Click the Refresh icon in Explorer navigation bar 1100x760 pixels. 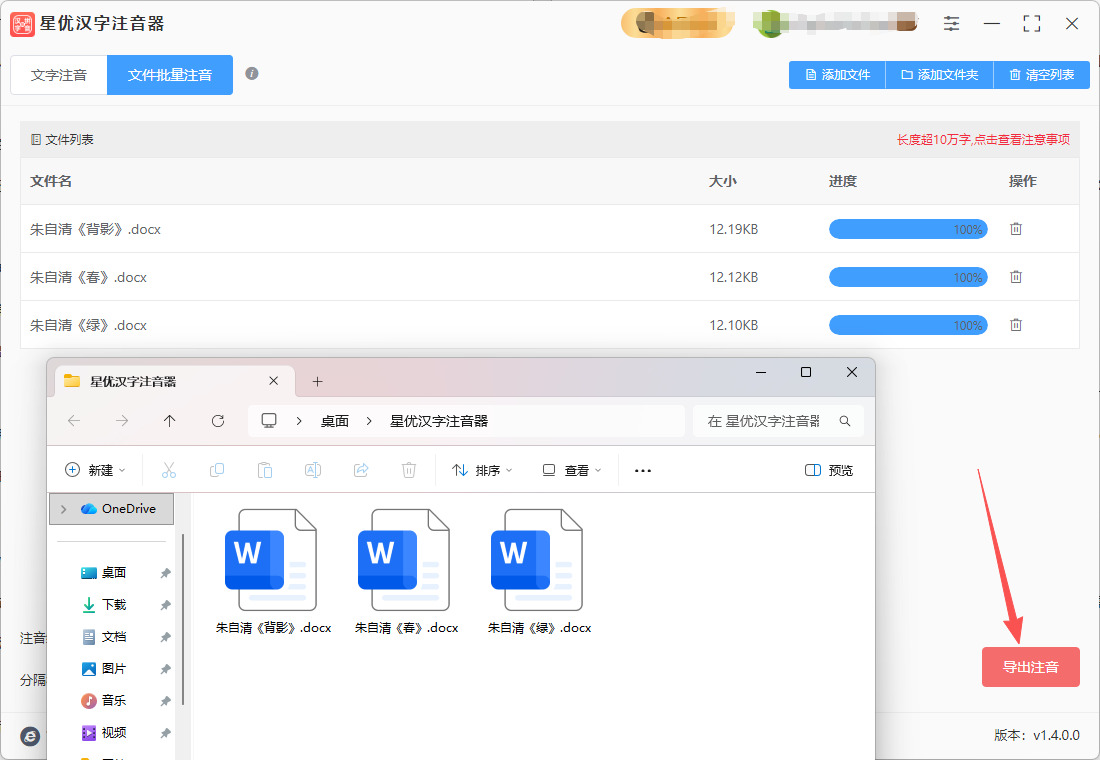coord(217,420)
